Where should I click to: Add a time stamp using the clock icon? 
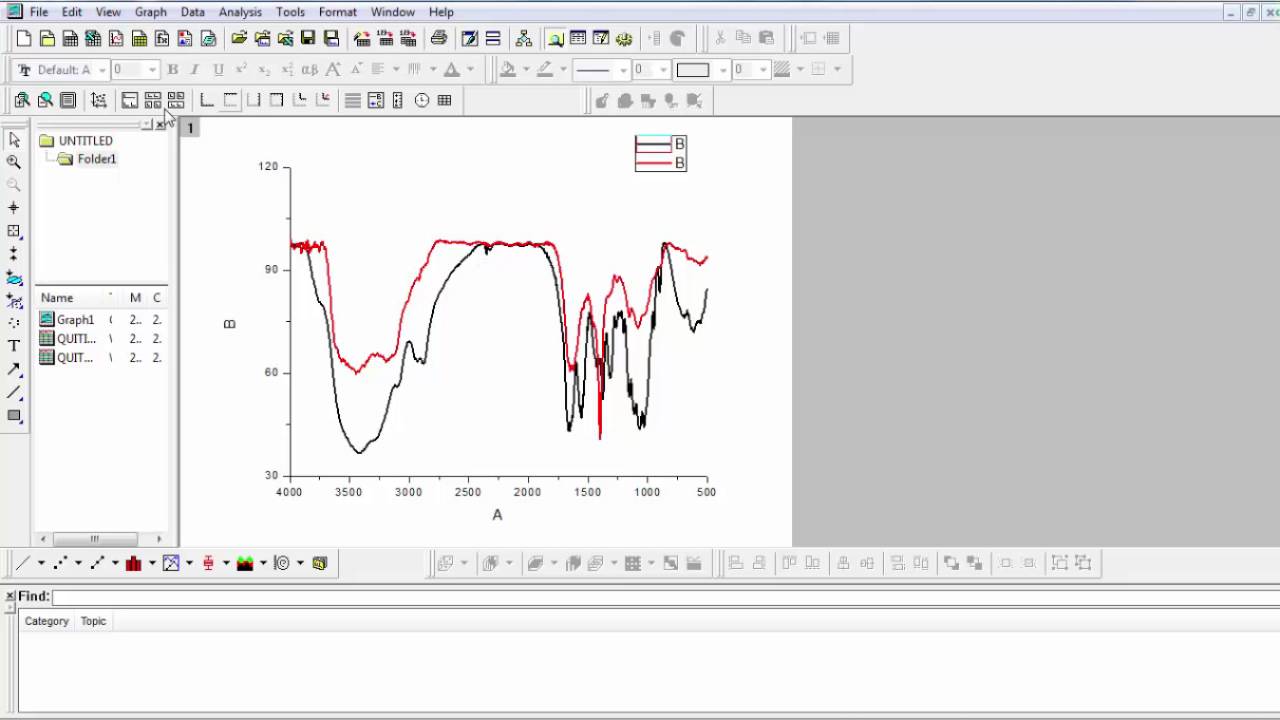point(422,100)
